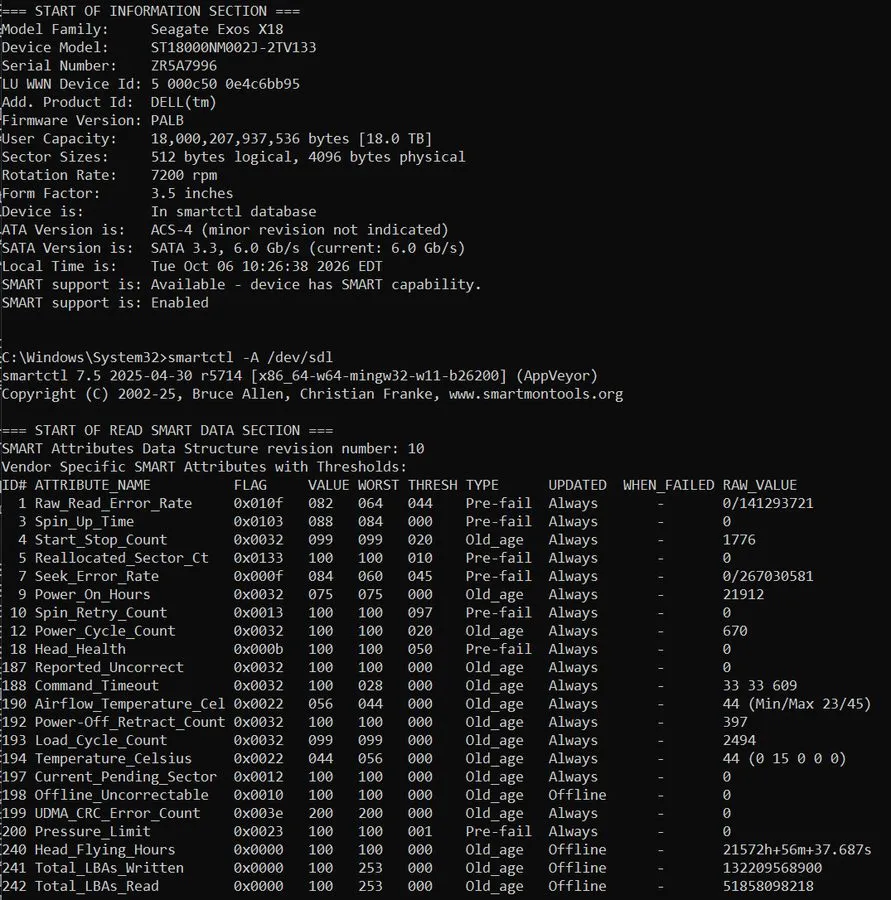Select Spin_Retry_Count threshold value 097

coord(420,613)
